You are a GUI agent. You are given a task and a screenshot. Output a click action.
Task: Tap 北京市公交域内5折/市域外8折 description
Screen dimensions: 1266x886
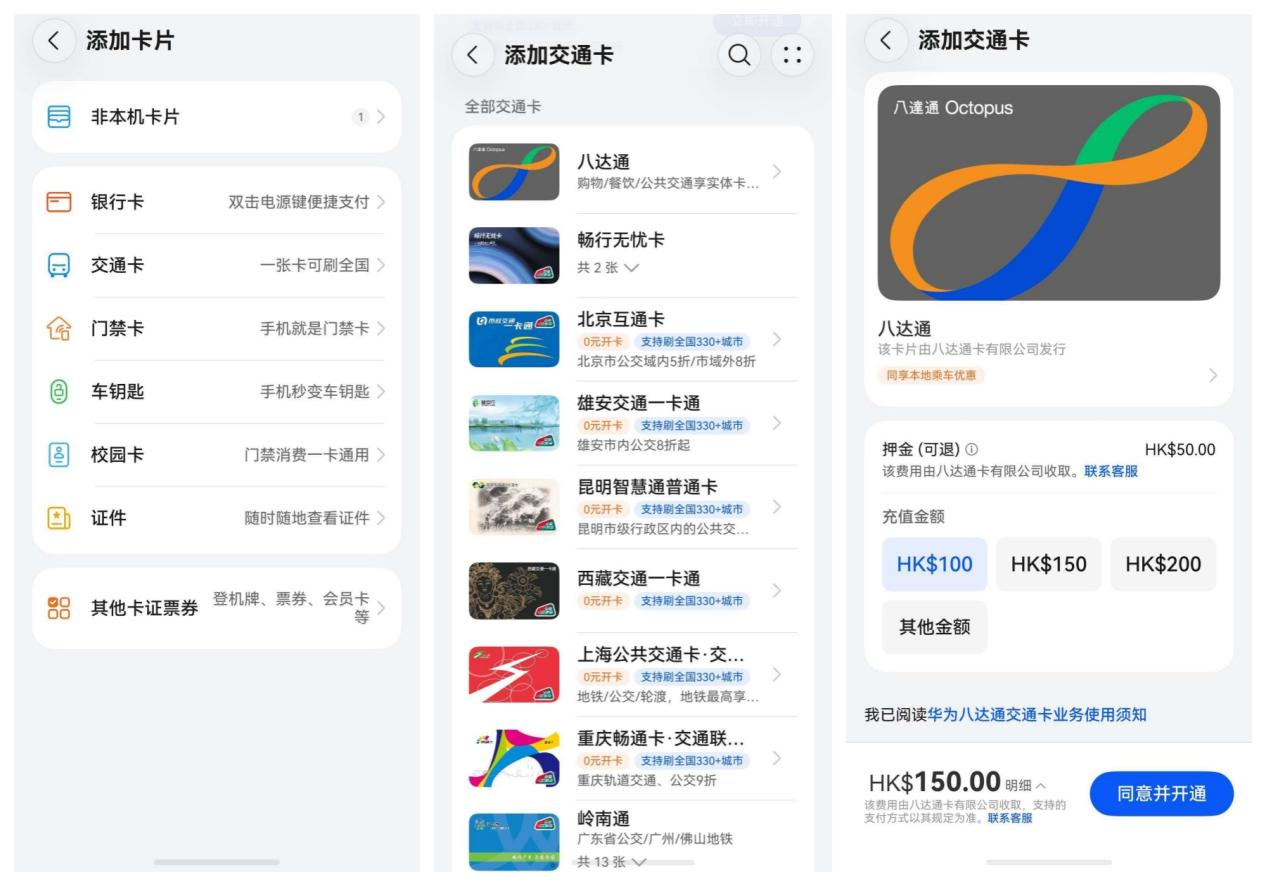[666, 361]
